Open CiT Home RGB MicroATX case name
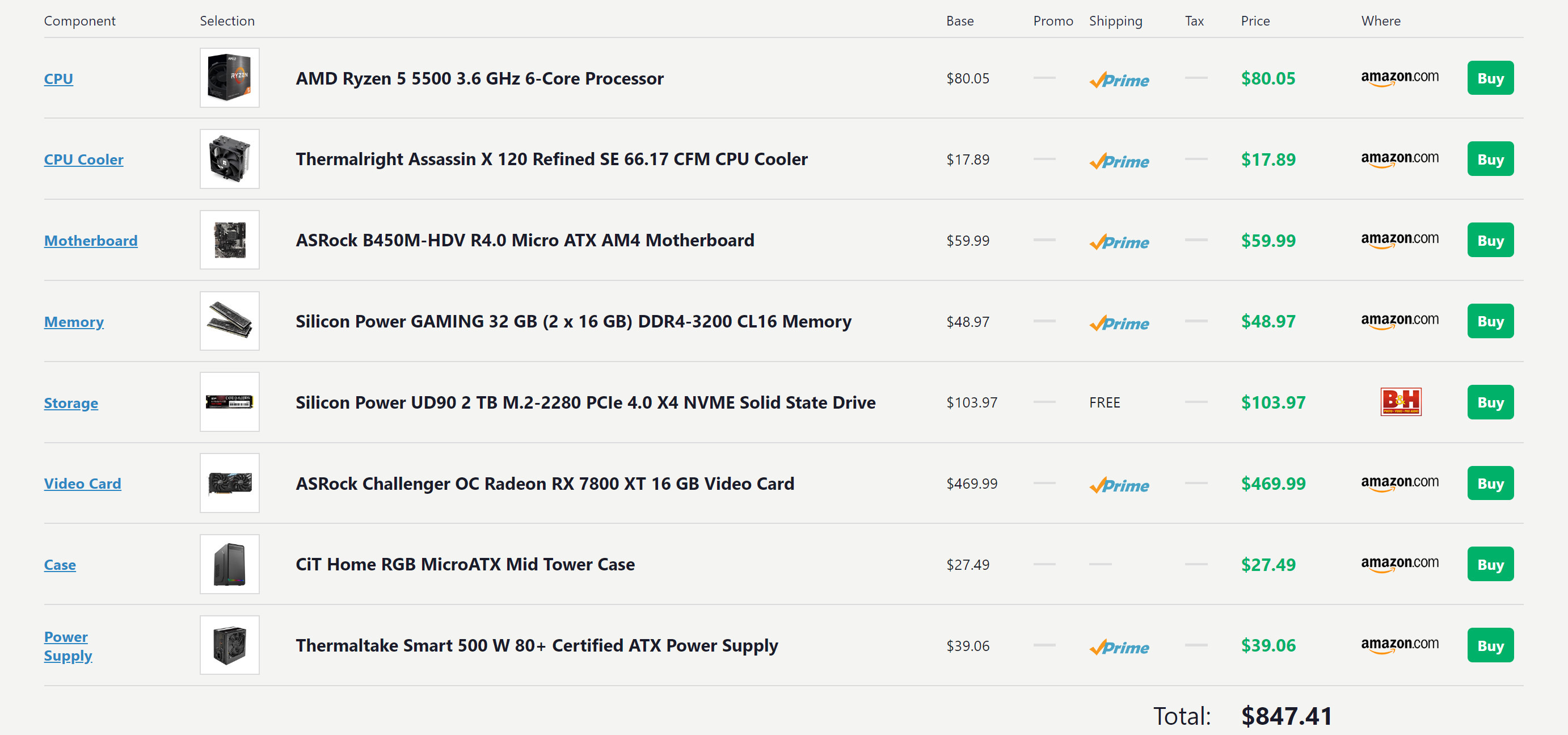Screen dimensions: 1568x735 click(465, 565)
